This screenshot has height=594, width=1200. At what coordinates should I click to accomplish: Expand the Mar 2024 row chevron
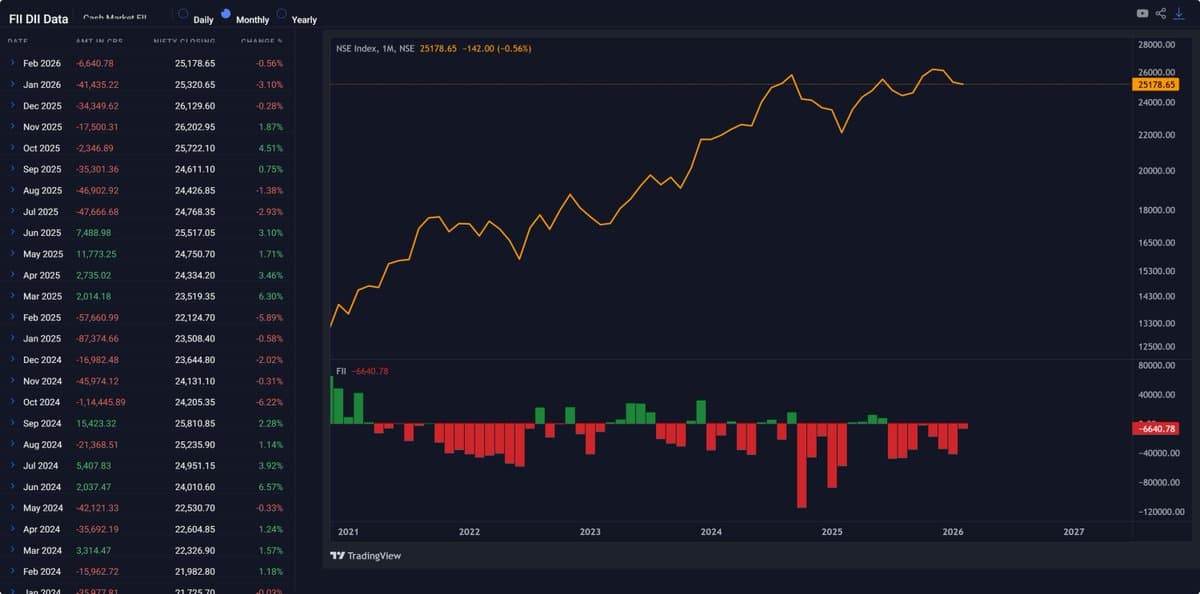click(x=12, y=551)
